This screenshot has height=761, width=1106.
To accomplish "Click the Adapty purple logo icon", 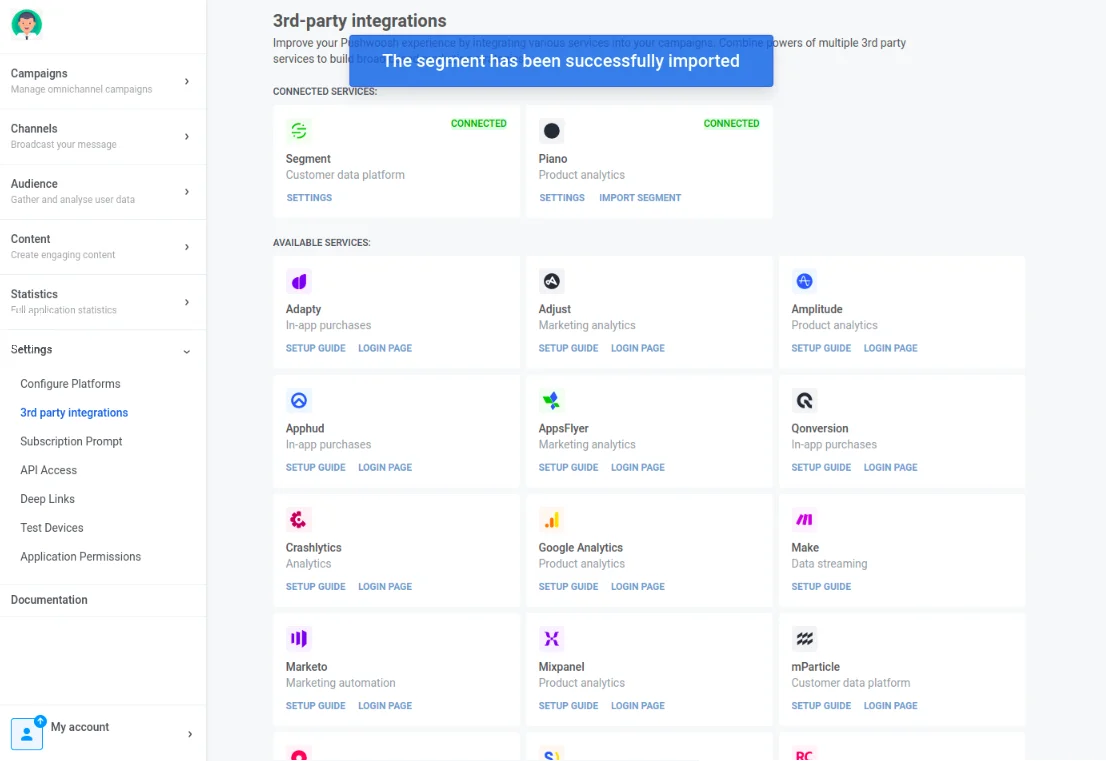I will coord(298,281).
